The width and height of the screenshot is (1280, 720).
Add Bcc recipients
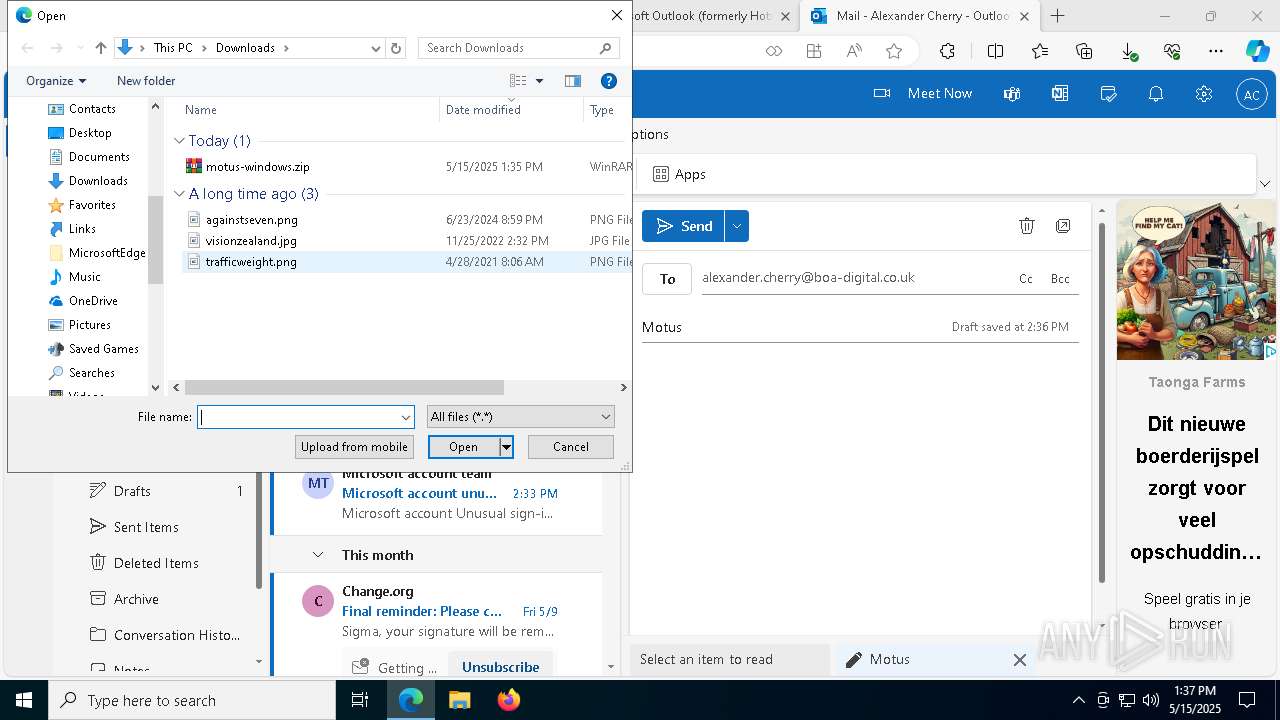(x=1060, y=279)
